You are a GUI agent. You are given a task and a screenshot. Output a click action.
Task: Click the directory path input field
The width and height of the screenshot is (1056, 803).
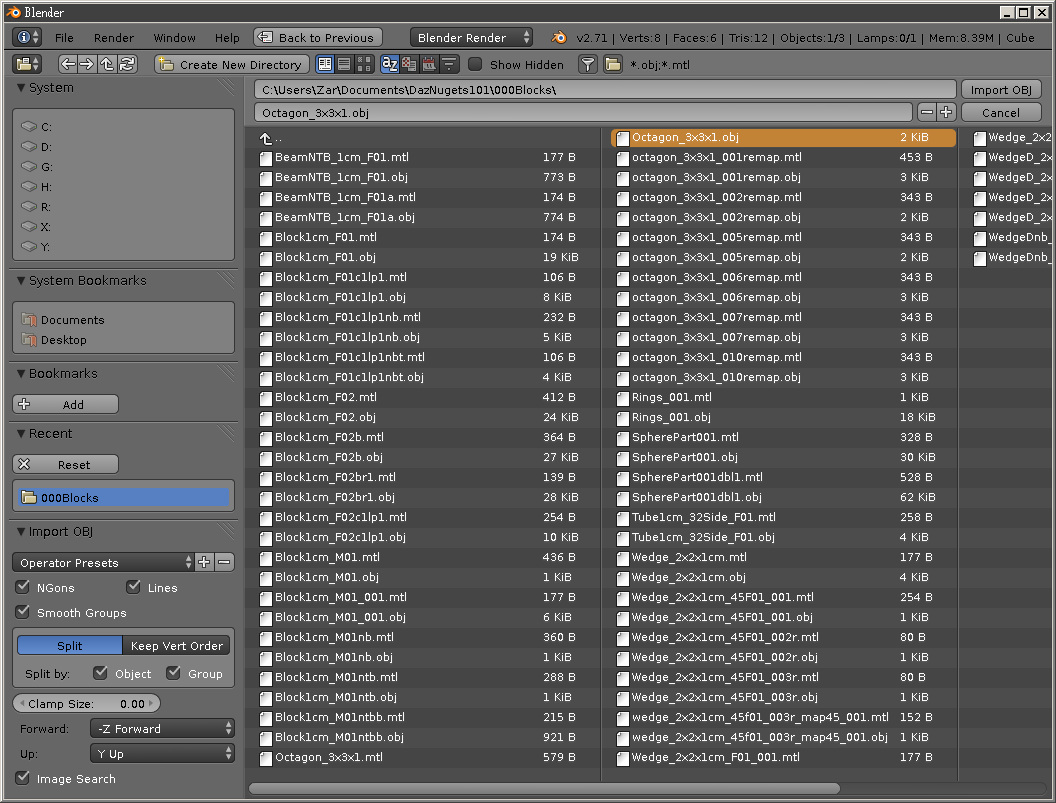point(605,90)
